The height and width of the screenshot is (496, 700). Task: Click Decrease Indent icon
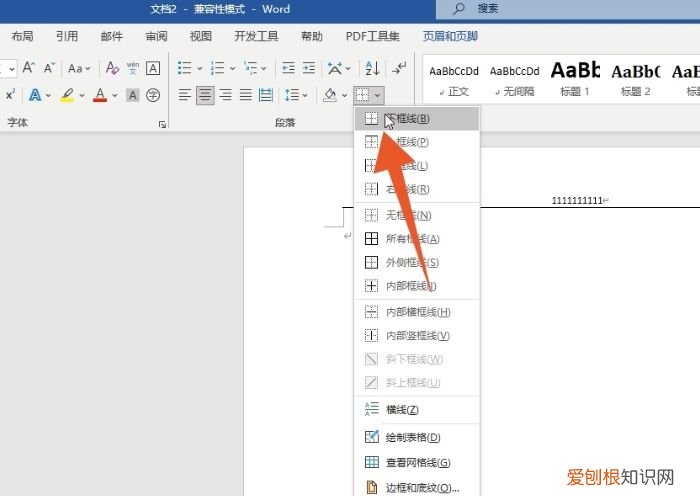288,68
